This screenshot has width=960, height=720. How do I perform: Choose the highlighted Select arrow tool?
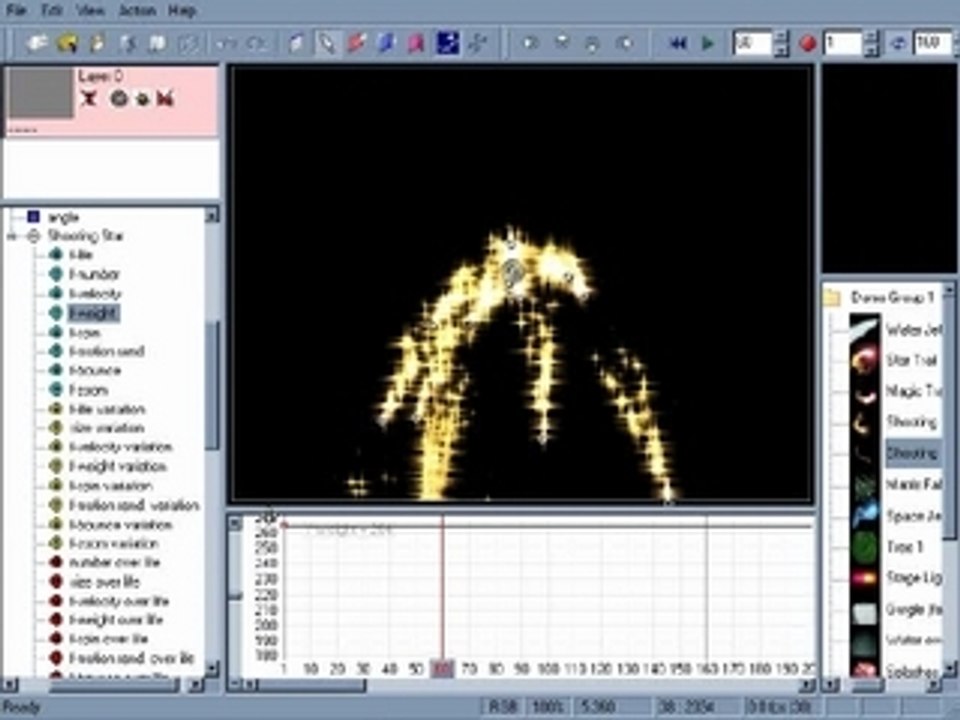(327, 43)
